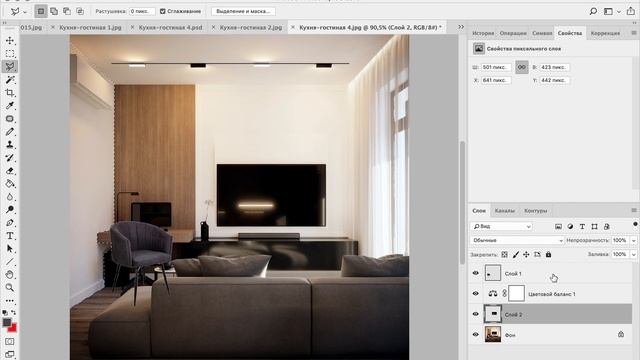Viewport: 640px width, 360px height.
Task: Filter layers by shape layers icon
Action: (x=594, y=227)
